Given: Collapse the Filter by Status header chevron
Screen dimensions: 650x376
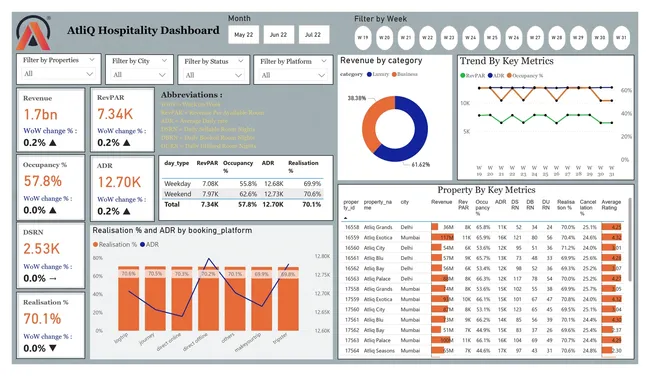Looking at the screenshot, I should pyautogui.click(x=240, y=61).
